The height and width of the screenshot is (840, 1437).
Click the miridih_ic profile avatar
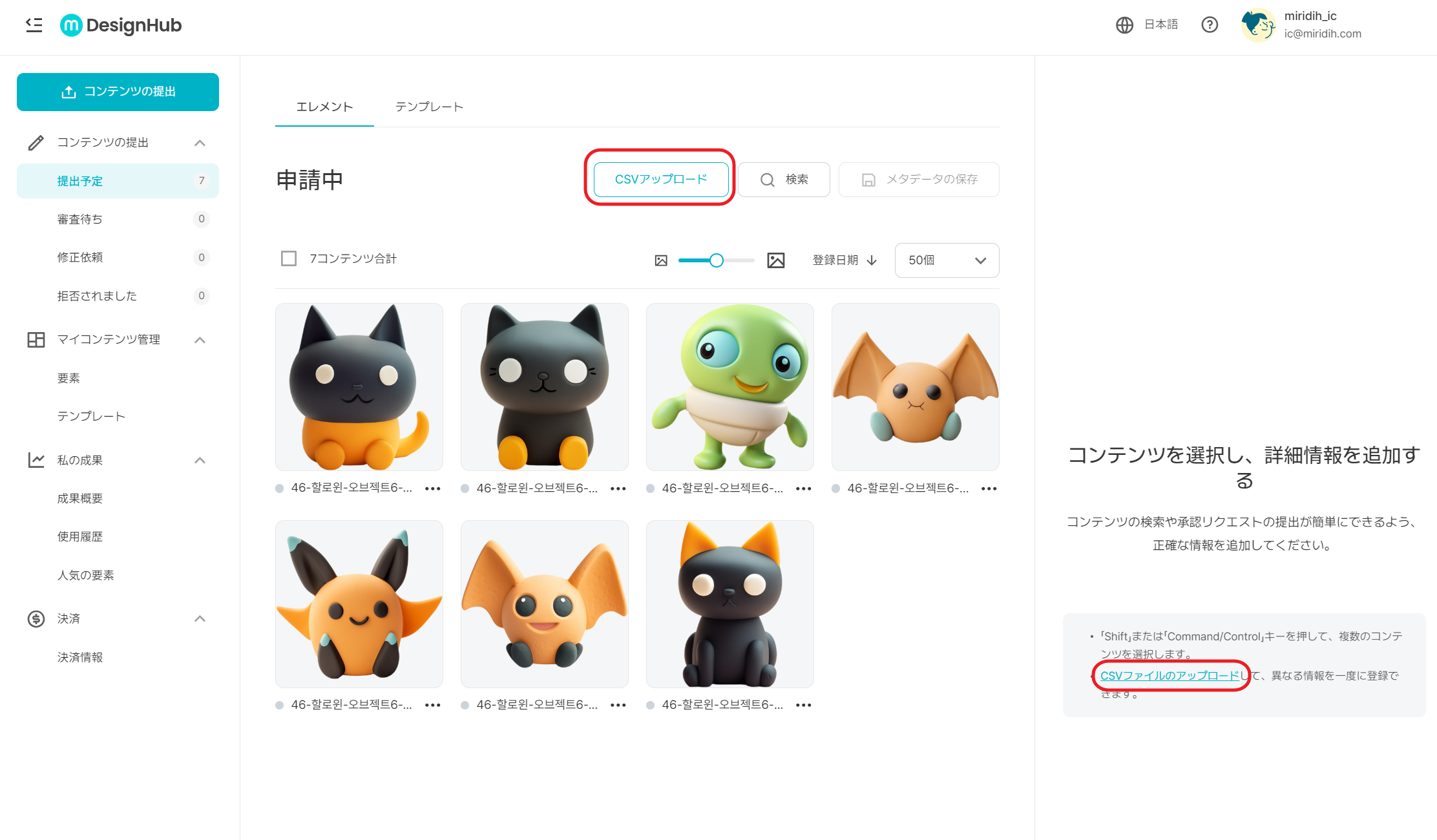point(1259,26)
